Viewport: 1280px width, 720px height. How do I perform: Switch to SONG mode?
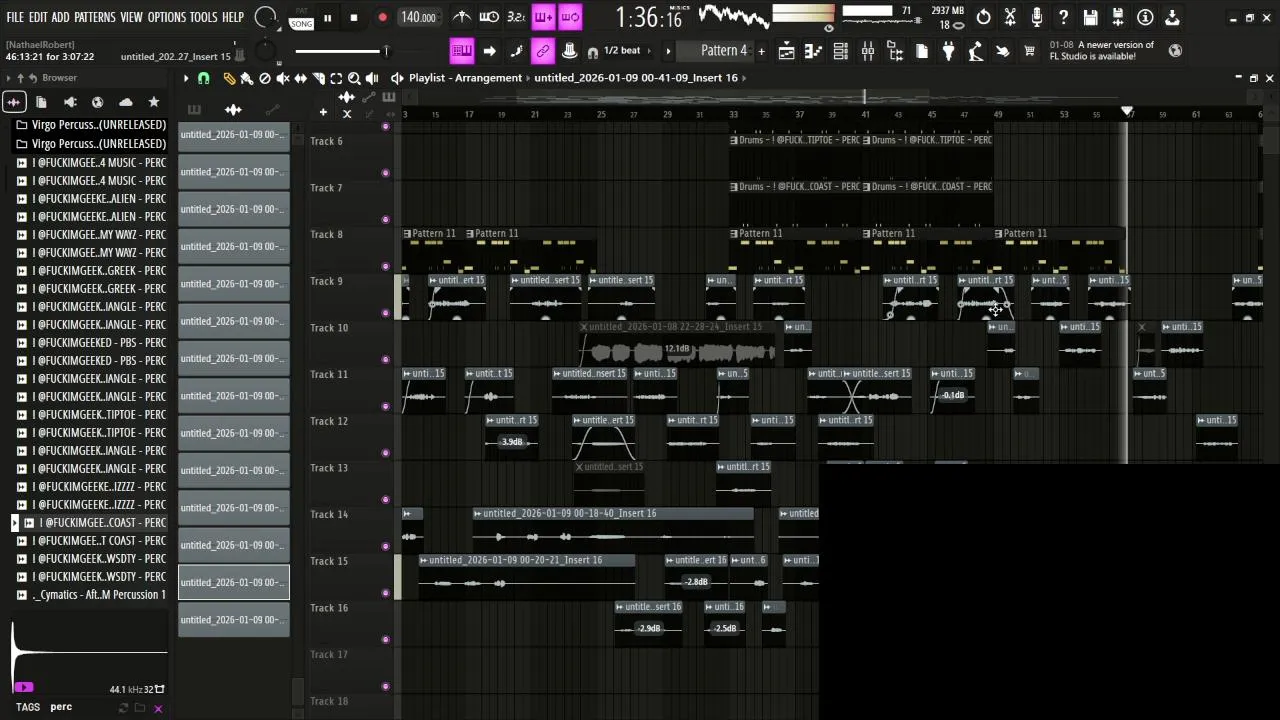coord(301,22)
